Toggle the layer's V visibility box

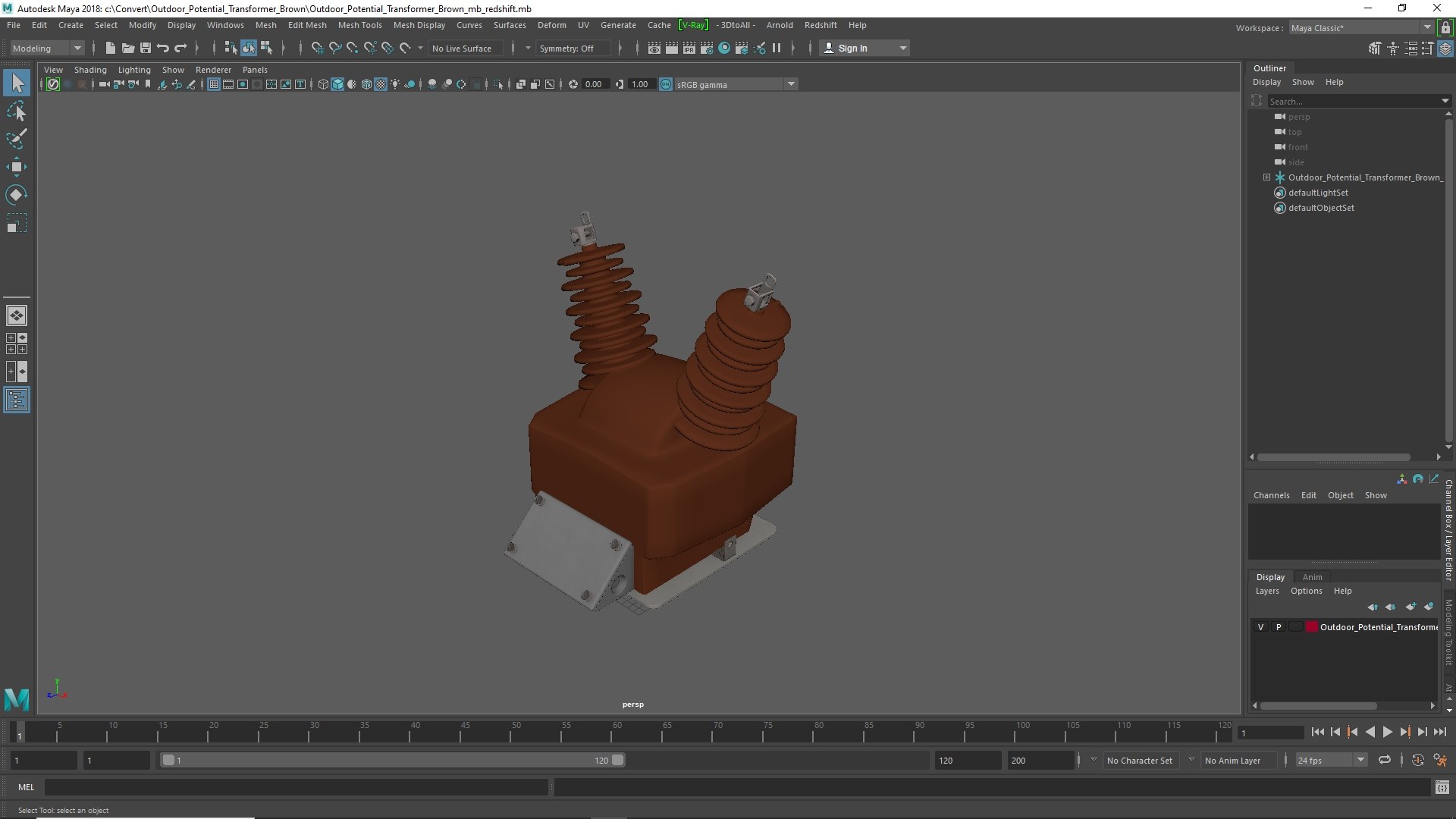click(x=1260, y=627)
